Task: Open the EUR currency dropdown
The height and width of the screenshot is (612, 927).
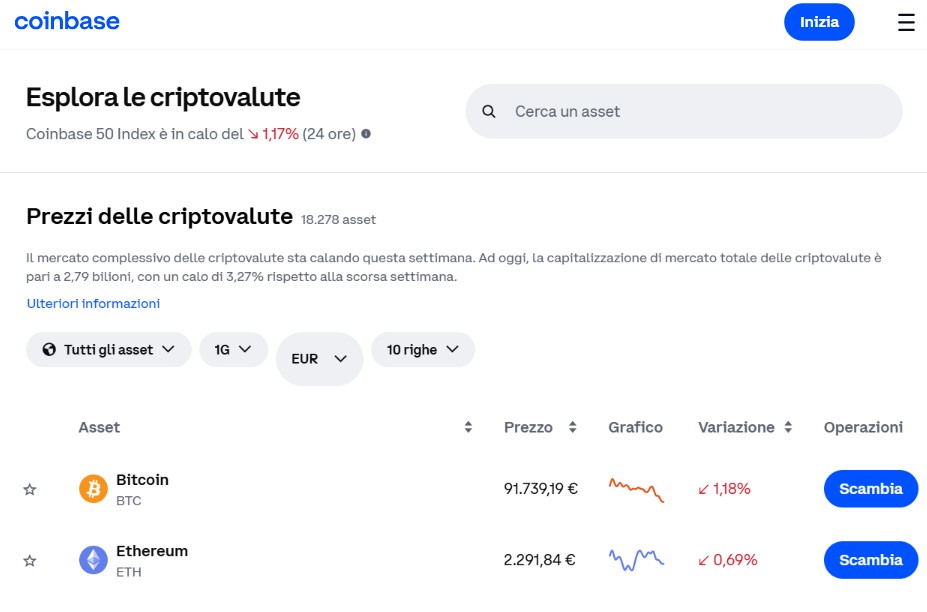Action: (319, 358)
